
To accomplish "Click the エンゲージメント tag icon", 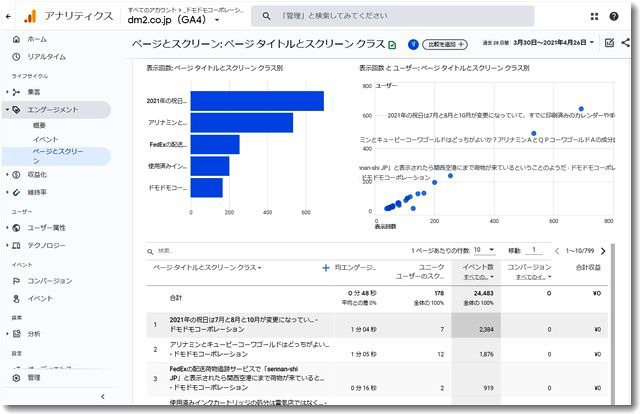I will click(16, 110).
